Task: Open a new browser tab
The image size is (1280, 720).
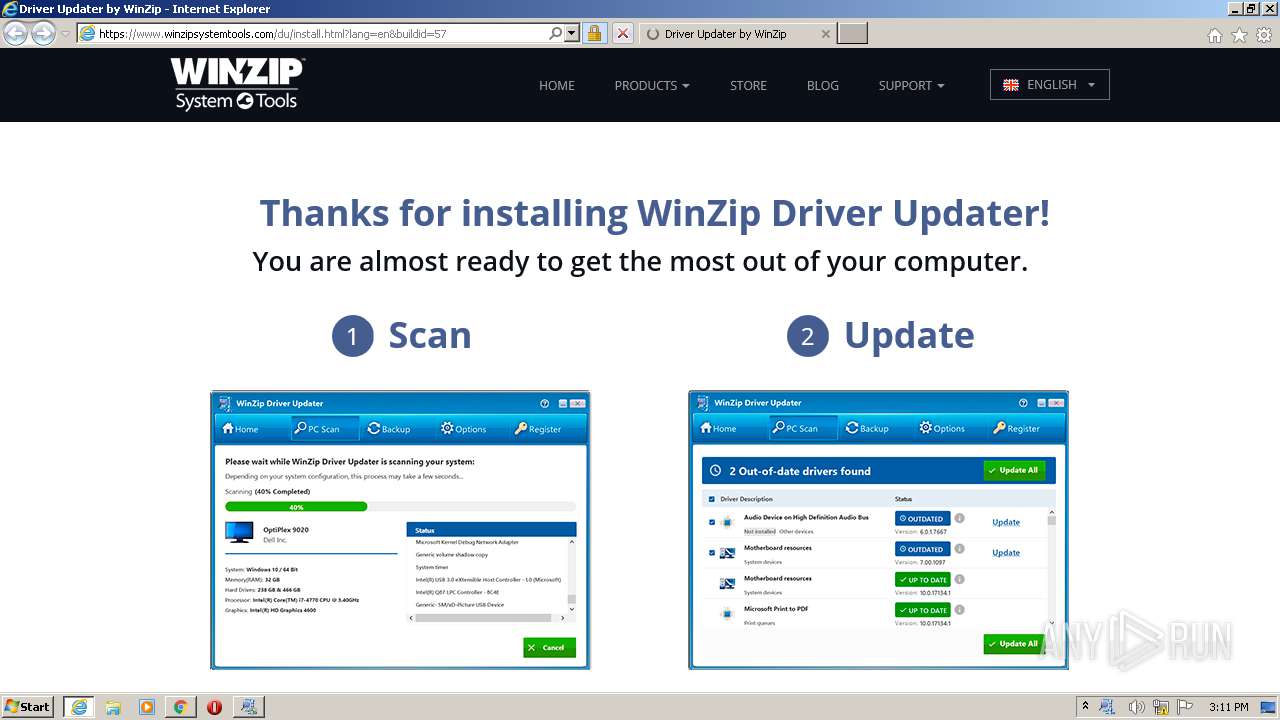Action: pyautogui.click(x=852, y=33)
